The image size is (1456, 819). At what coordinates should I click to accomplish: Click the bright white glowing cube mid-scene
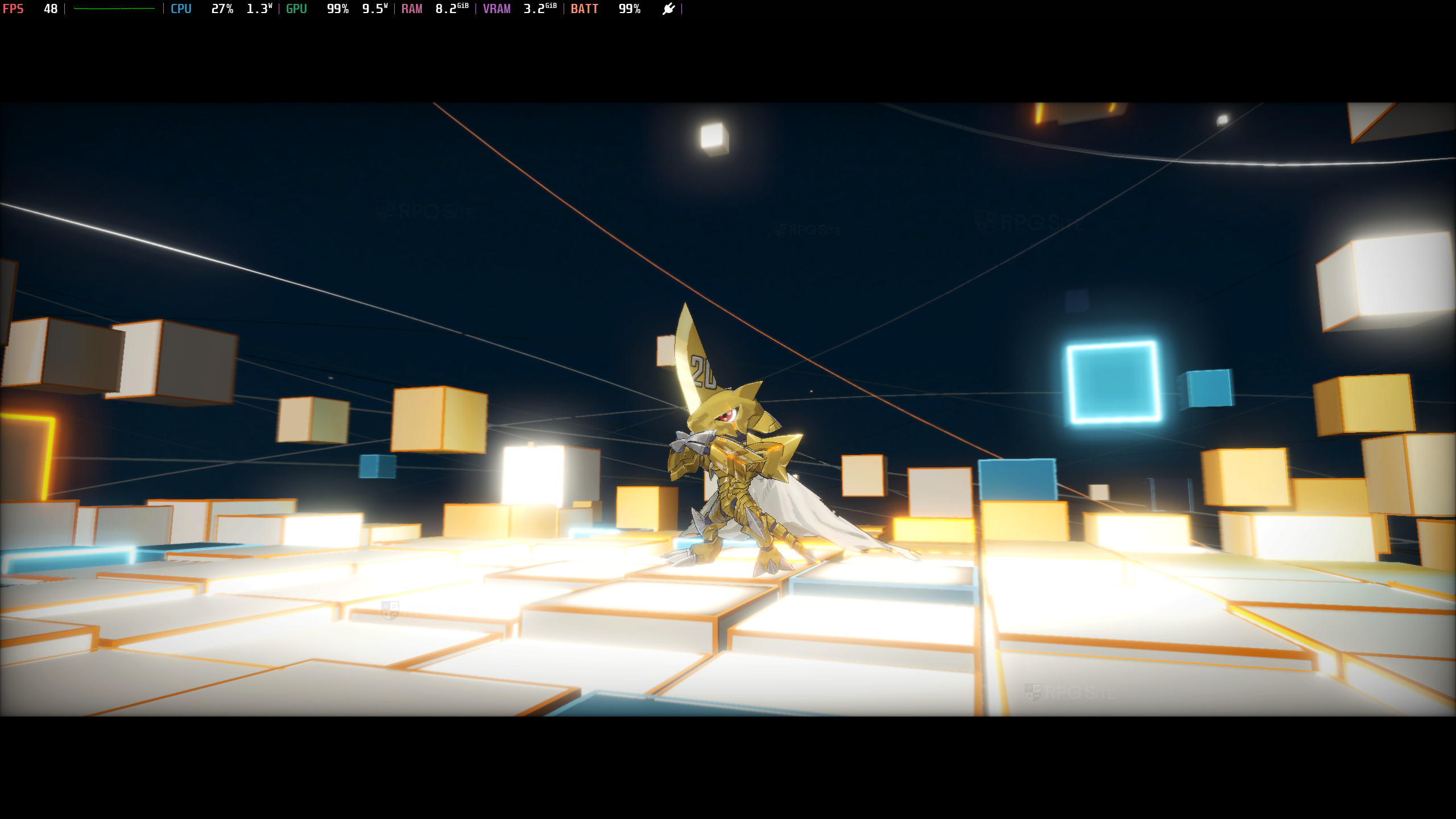coord(533,475)
